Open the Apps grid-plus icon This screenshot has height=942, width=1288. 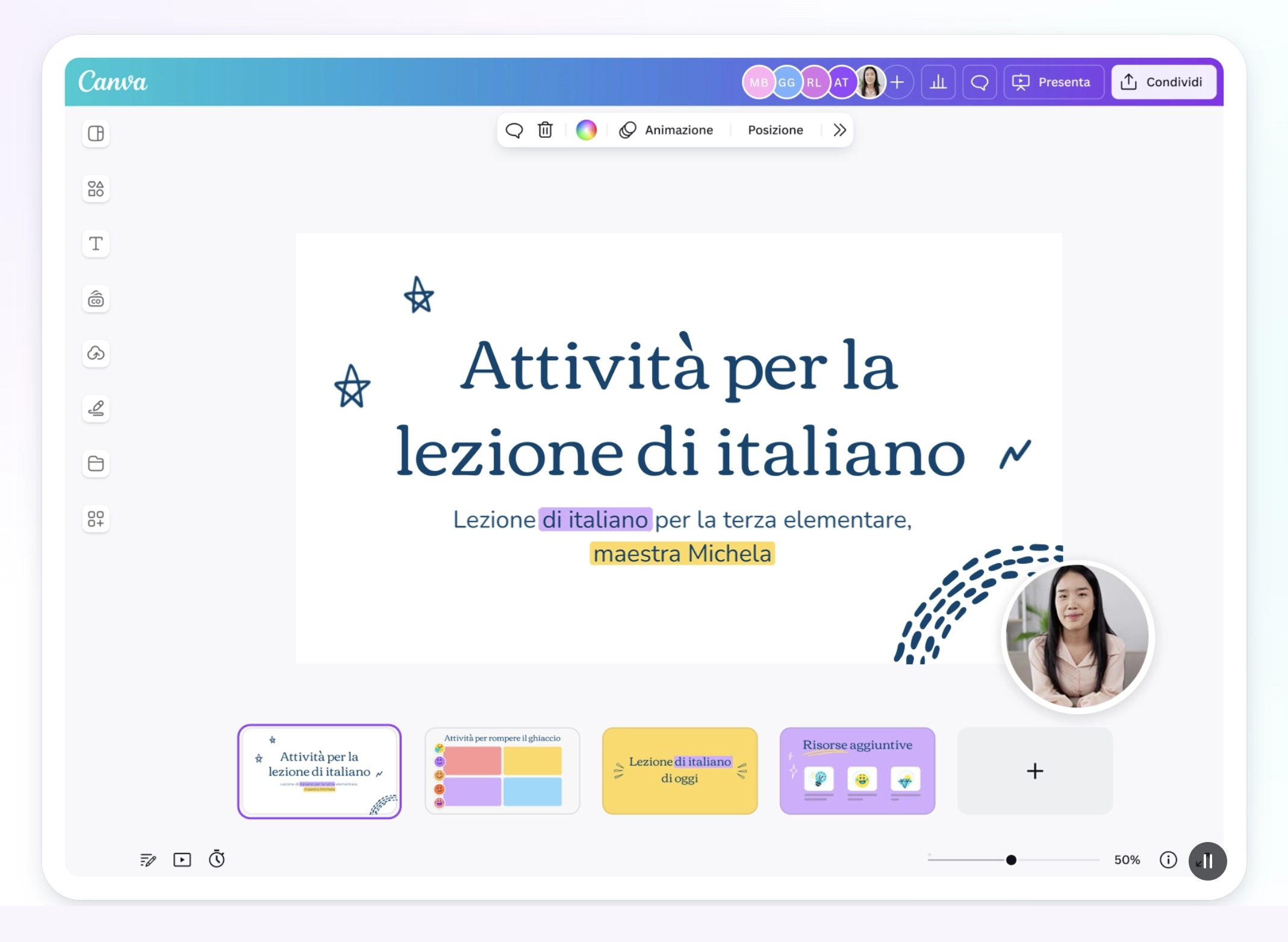(x=96, y=519)
